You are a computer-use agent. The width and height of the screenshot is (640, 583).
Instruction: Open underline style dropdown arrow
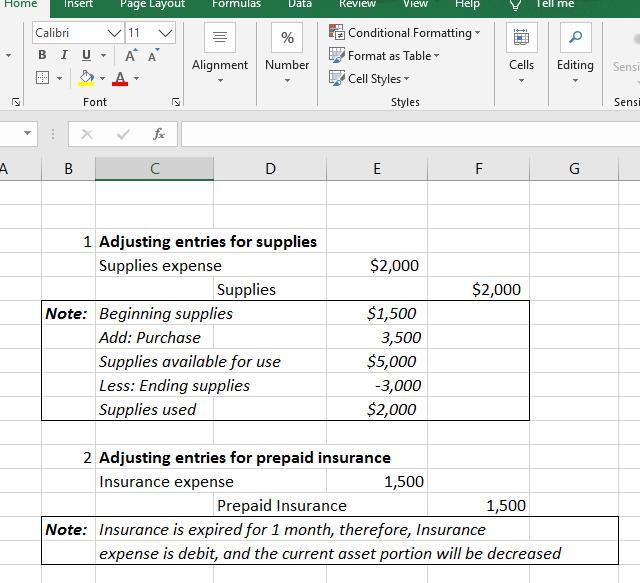103,55
